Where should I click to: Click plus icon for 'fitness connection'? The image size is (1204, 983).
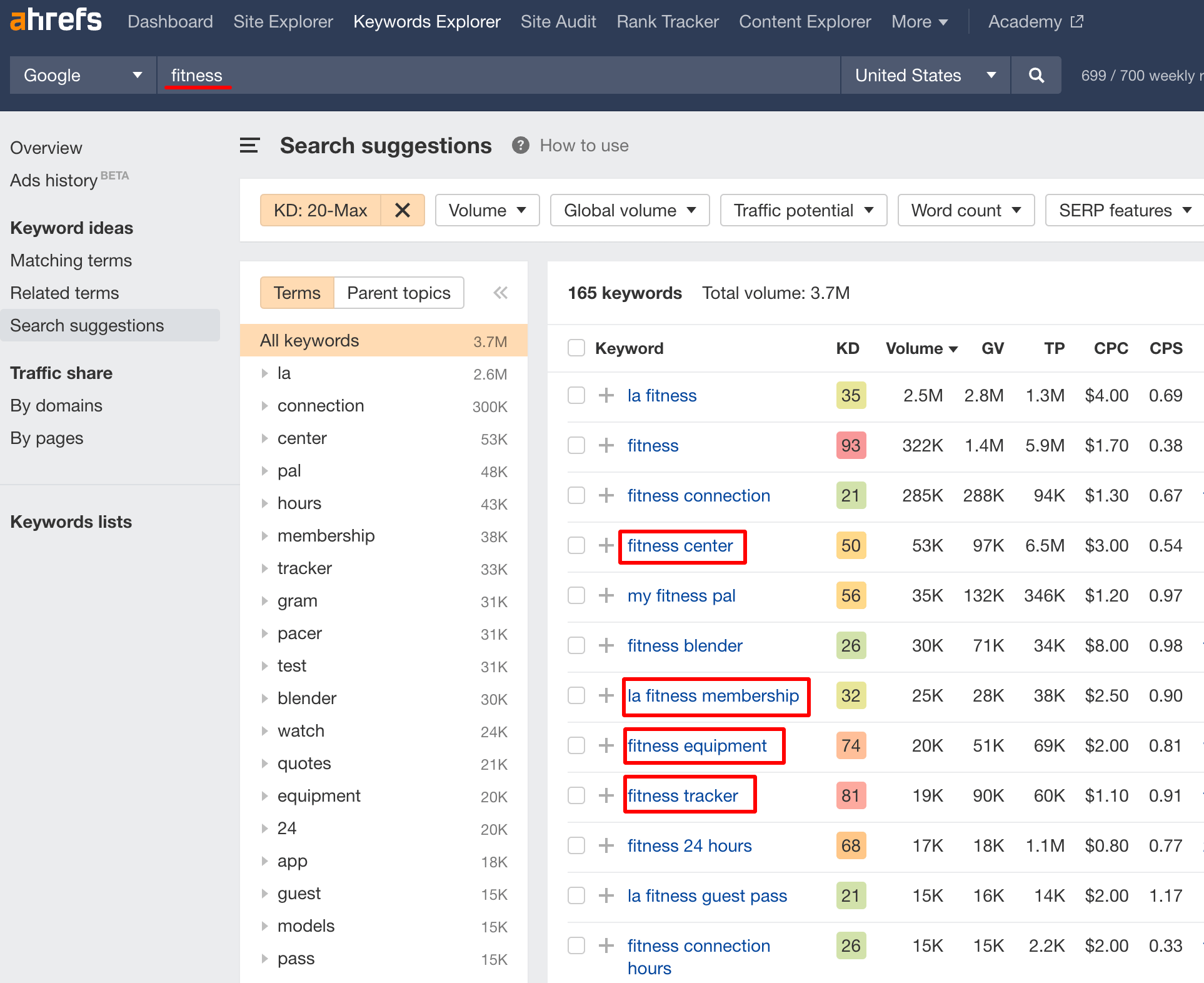click(x=606, y=495)
